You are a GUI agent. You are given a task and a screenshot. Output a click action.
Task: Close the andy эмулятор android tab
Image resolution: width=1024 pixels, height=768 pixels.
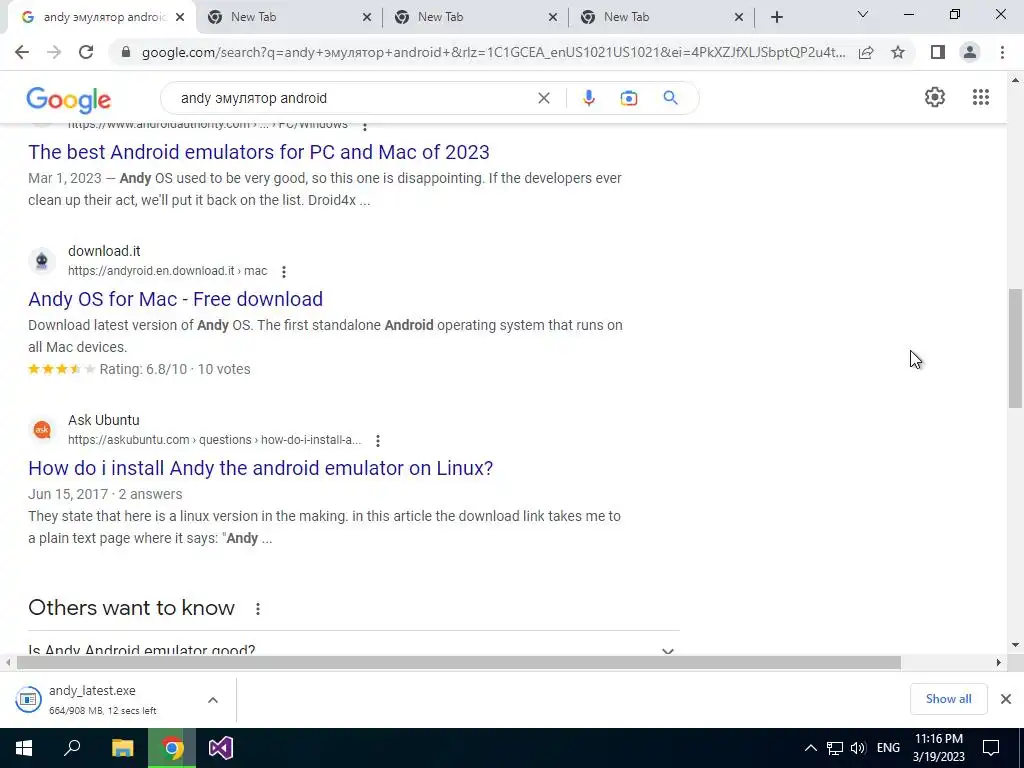(180, 17)
